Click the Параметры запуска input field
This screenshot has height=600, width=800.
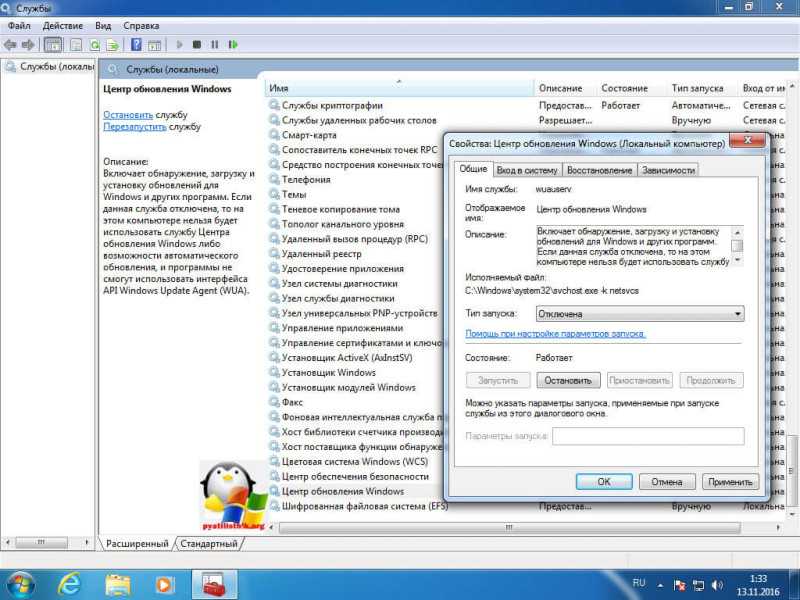[648, 436]
